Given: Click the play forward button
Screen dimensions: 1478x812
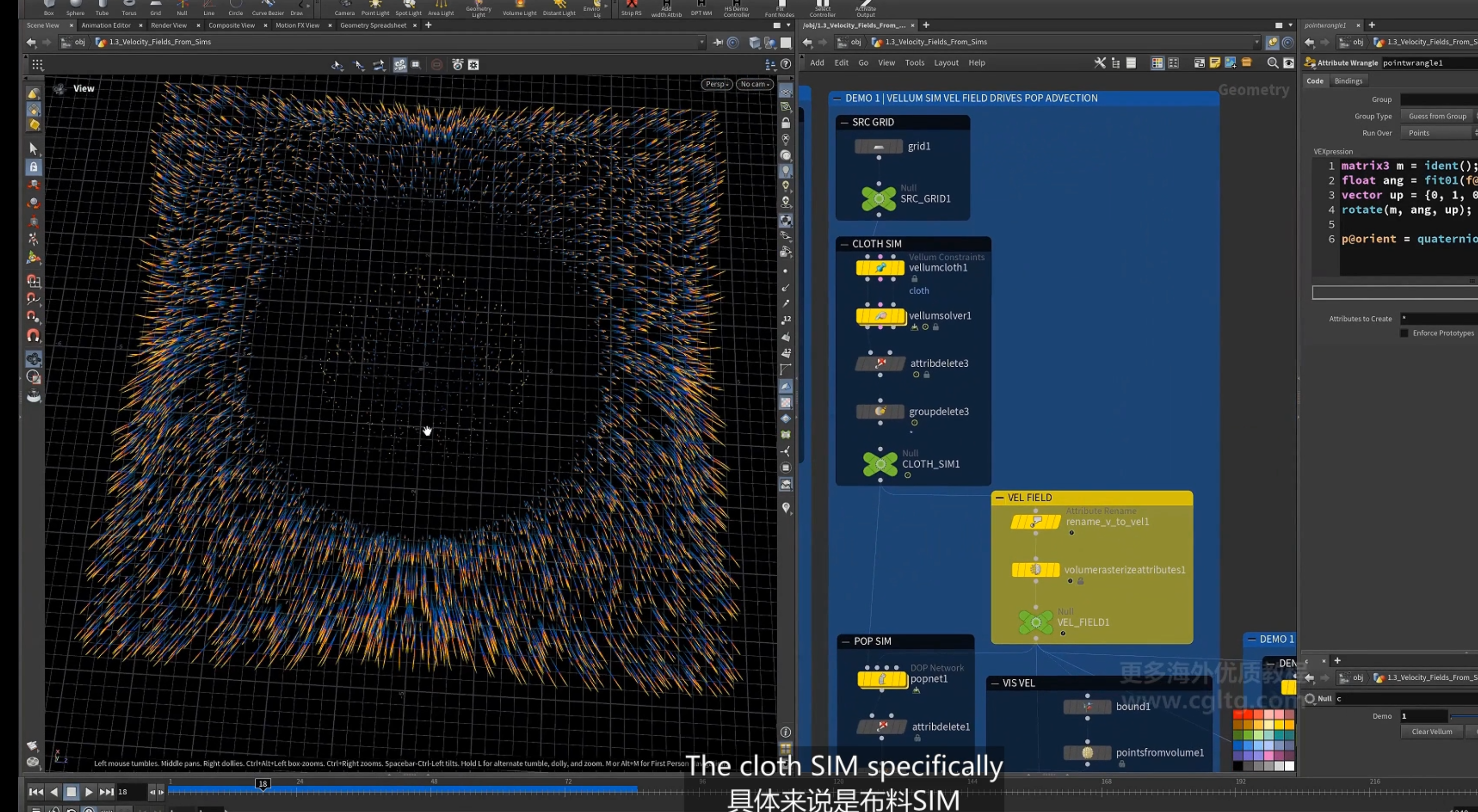Looking at the screenshot, I should pos(89,792).
